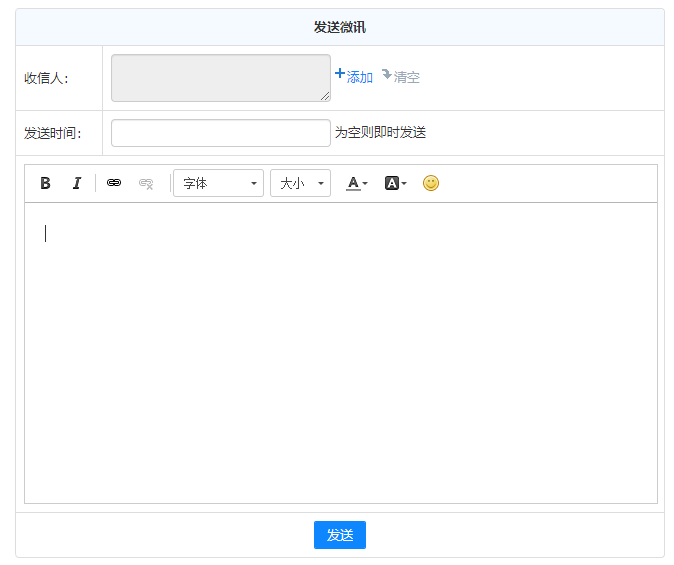674x565 pixels.
Task: Open the text background color picker
Action: coord(396,183)
